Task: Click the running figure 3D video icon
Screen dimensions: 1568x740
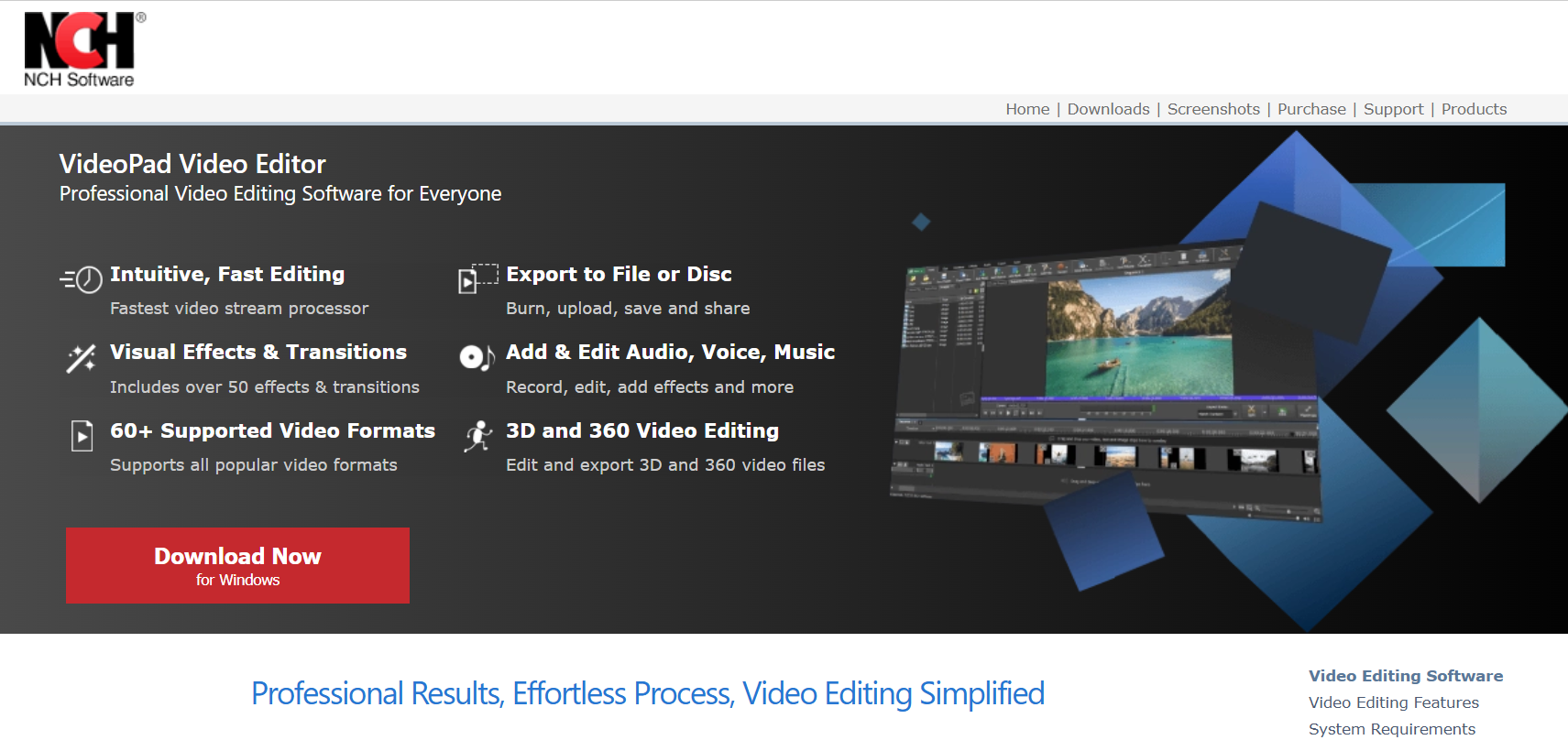Action: click(477, 436)
